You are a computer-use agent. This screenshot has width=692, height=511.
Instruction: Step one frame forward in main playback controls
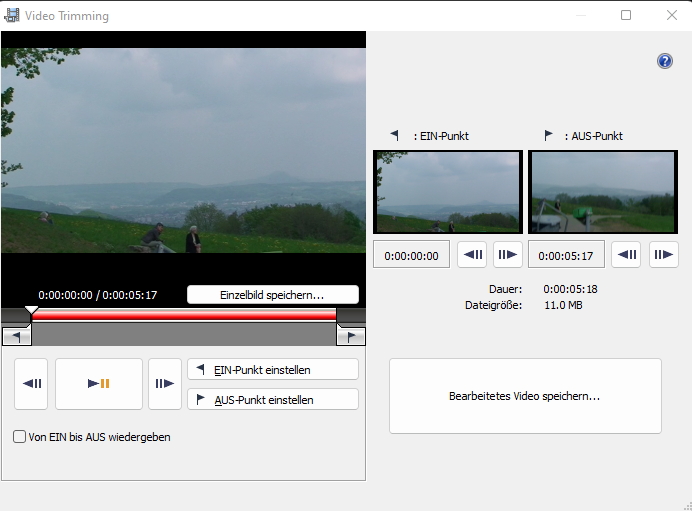pyautogui.click(x=165, y=384)
